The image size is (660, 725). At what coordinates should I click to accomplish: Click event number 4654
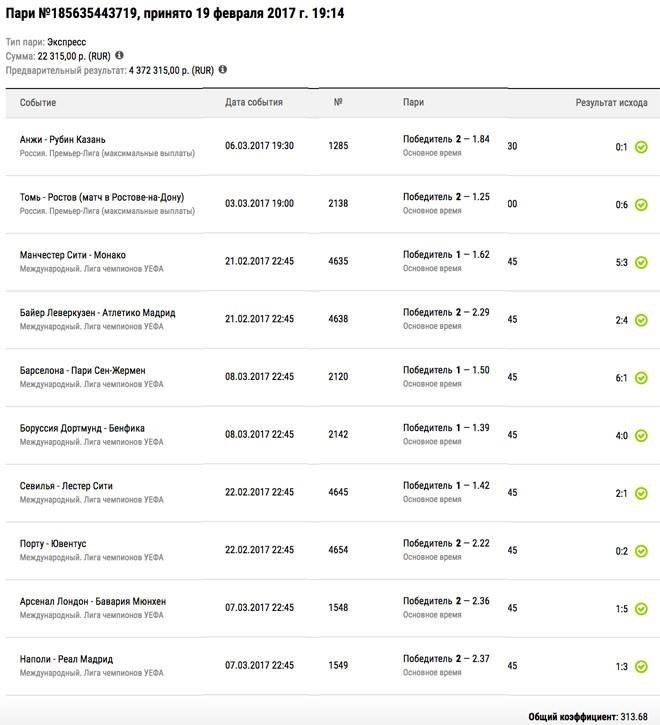338,550
